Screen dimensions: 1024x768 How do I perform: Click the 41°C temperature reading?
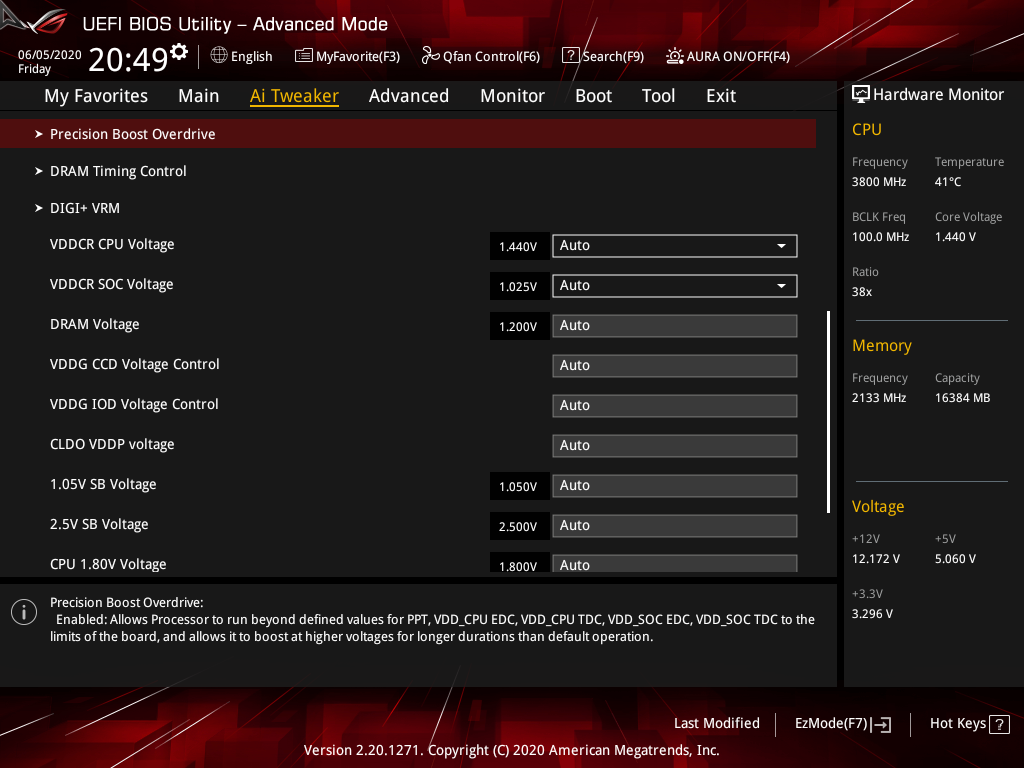(x=948, y=182)
